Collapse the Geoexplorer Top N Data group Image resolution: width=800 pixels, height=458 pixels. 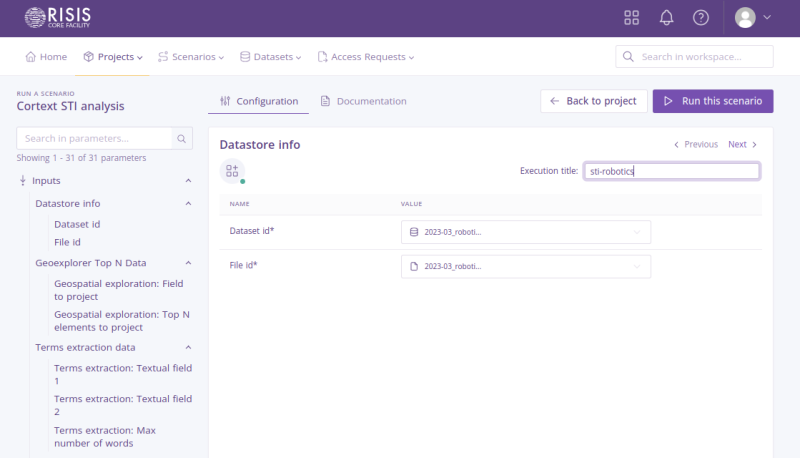(188, 263)
